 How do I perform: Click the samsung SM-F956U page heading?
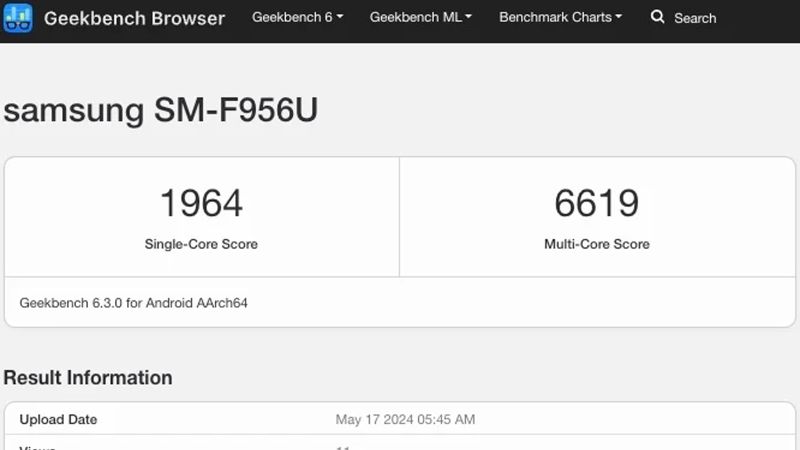click(160, 110)
